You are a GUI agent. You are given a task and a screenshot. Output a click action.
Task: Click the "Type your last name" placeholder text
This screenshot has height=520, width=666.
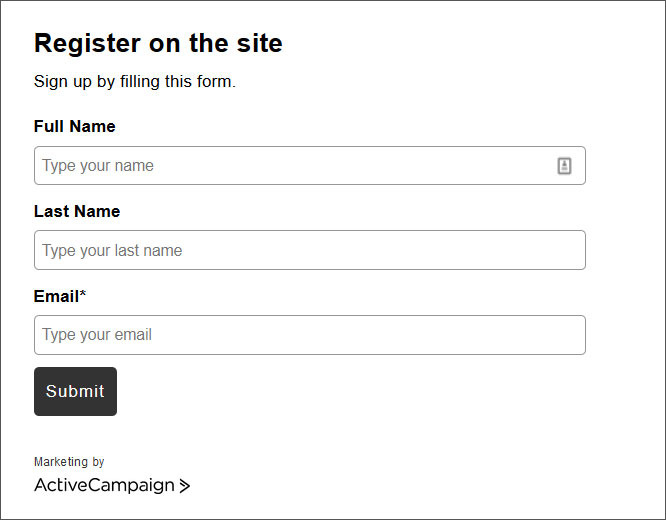[x=112, y=251]
